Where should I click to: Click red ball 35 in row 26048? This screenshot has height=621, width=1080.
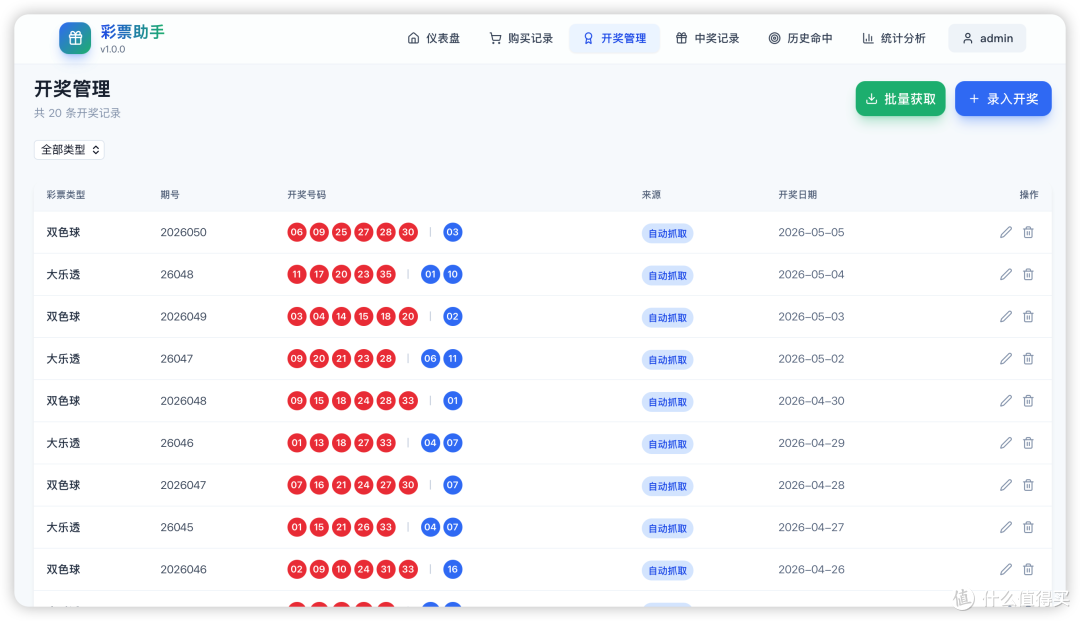point(386,274)
